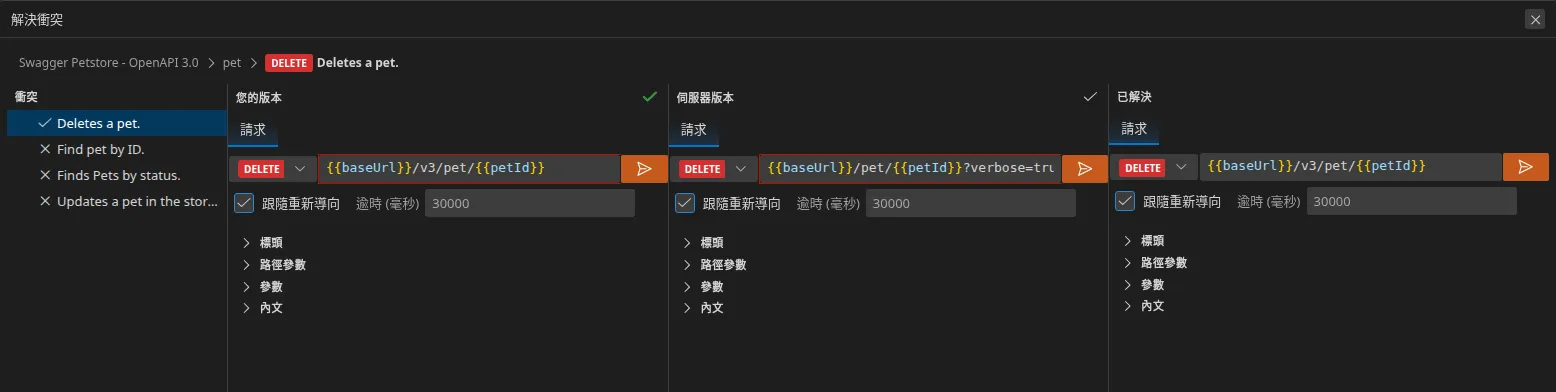The image size is (1556, 392).
Task: Toggle follow redirects in your version
Action: [x=244, y=203]
